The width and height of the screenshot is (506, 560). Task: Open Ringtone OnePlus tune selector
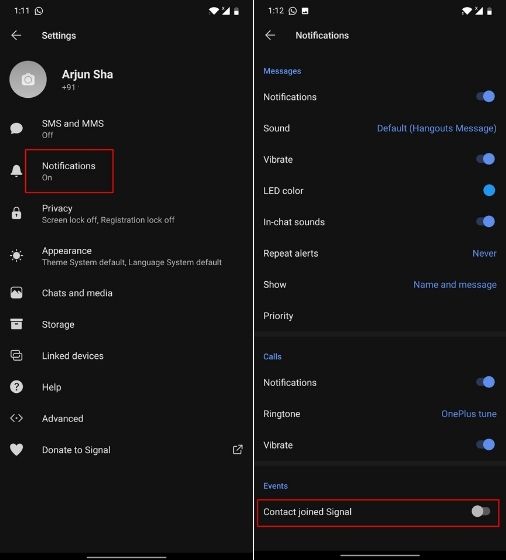469,414
